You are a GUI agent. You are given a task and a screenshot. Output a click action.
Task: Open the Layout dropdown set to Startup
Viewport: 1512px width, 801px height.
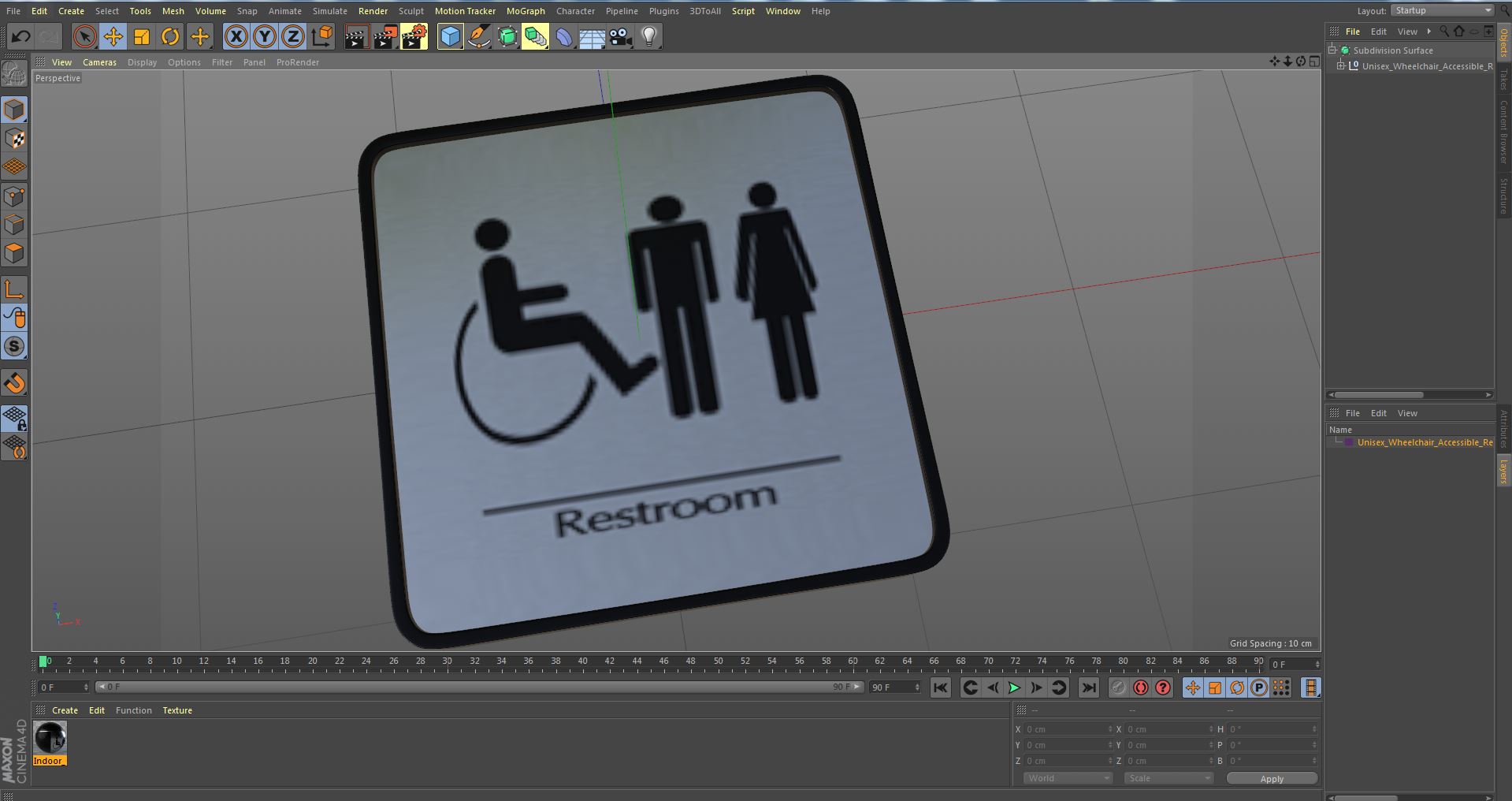[1441, 10]
